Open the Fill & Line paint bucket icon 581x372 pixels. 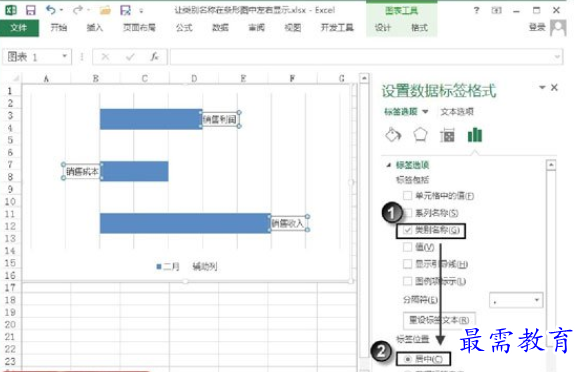tap(393, 135)
